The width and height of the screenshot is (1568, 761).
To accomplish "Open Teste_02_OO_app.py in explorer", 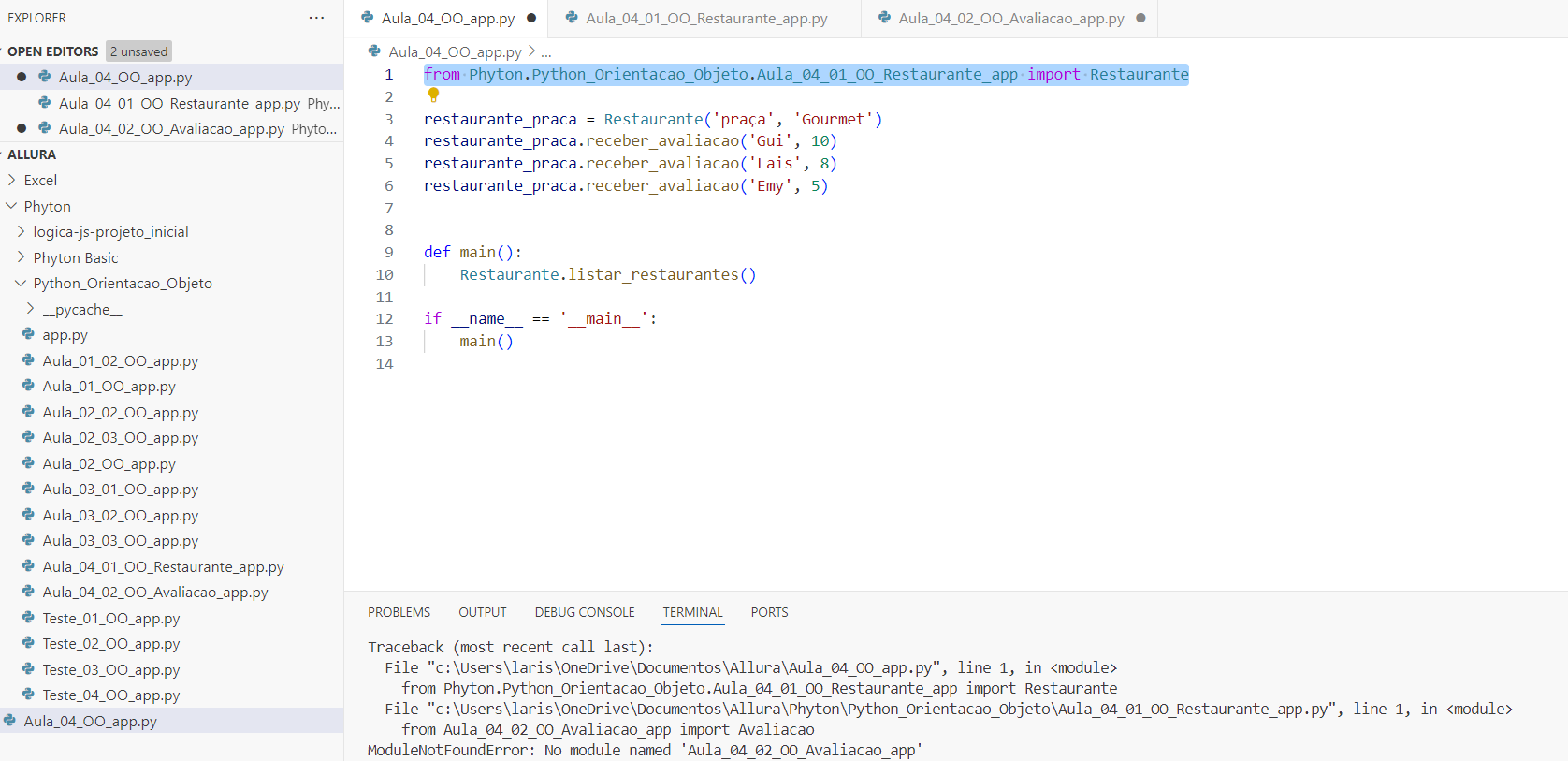I will tap(111, 643).
